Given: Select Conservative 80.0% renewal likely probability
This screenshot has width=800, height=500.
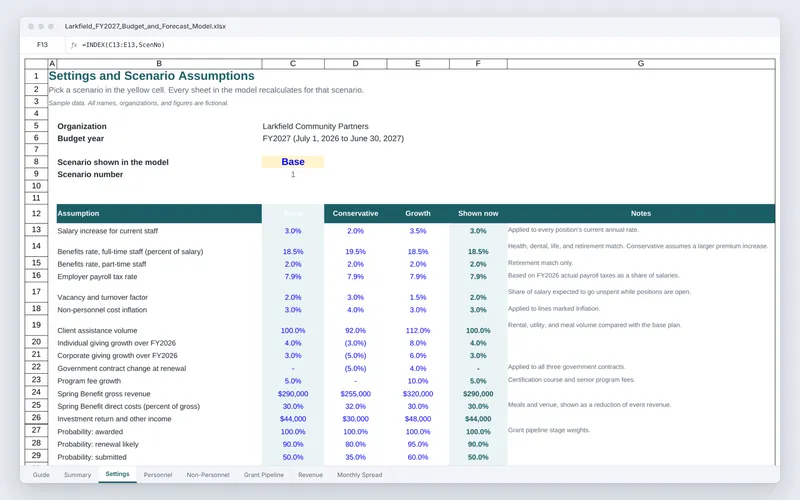Looking at the screenshot, I should pos(355,444).
